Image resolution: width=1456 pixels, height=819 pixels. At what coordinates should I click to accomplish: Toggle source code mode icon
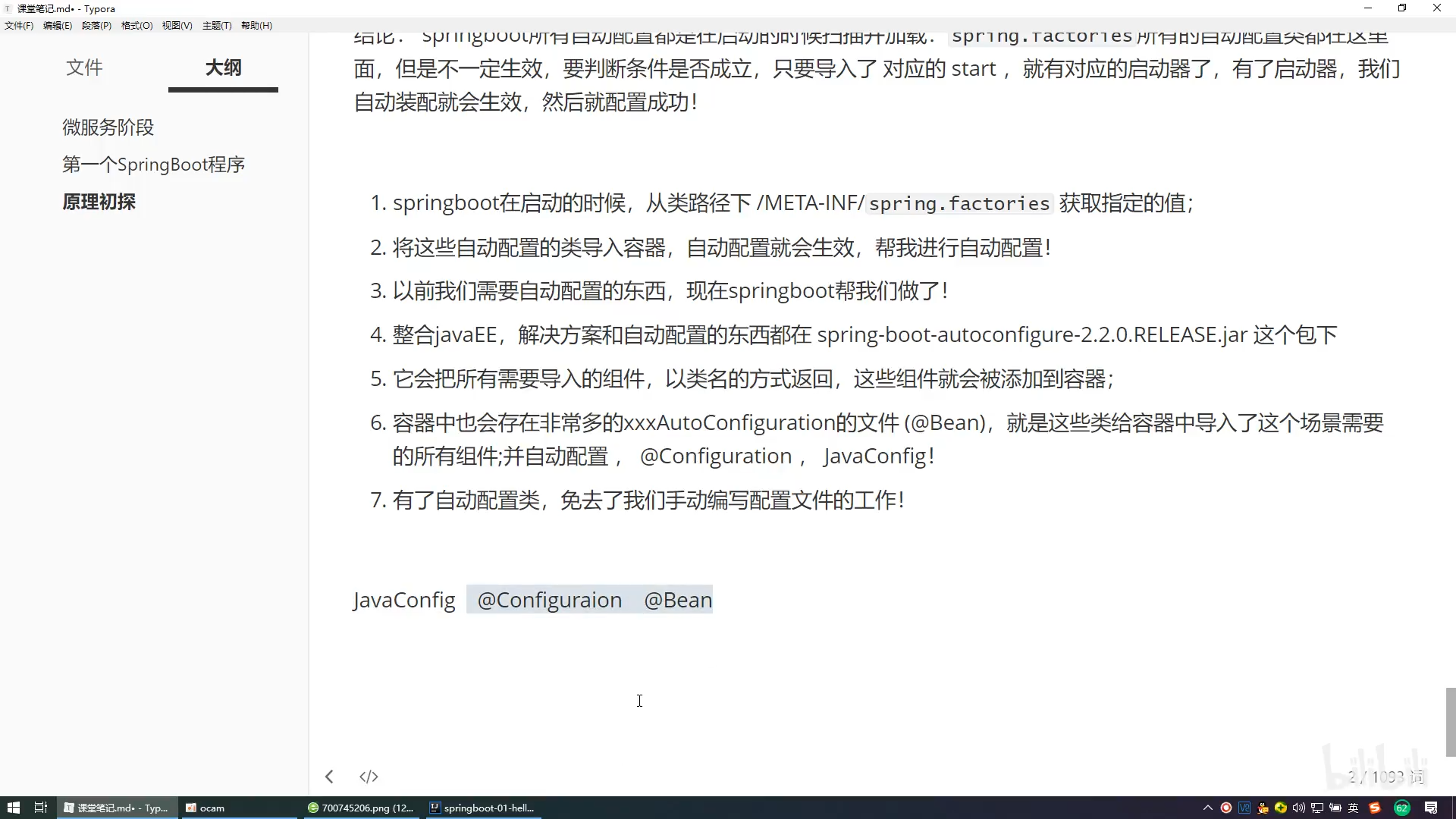[x=369, y=777]
